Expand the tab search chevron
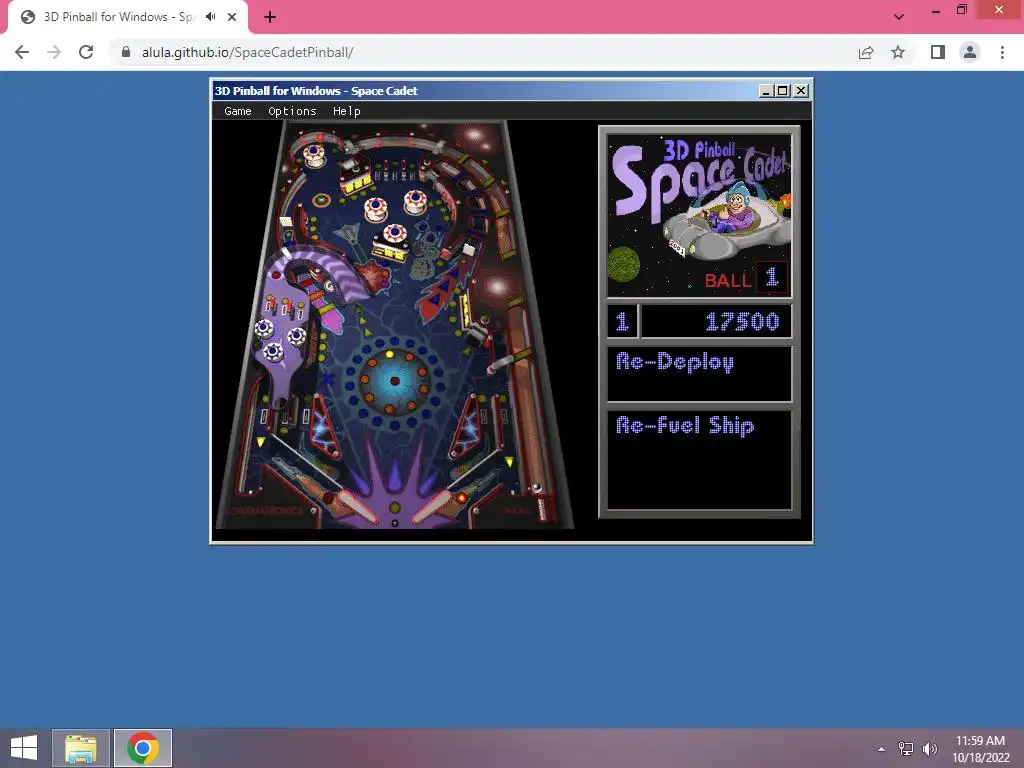The height and width of the screenshot is (768, 1024). [x=899, y=17]
